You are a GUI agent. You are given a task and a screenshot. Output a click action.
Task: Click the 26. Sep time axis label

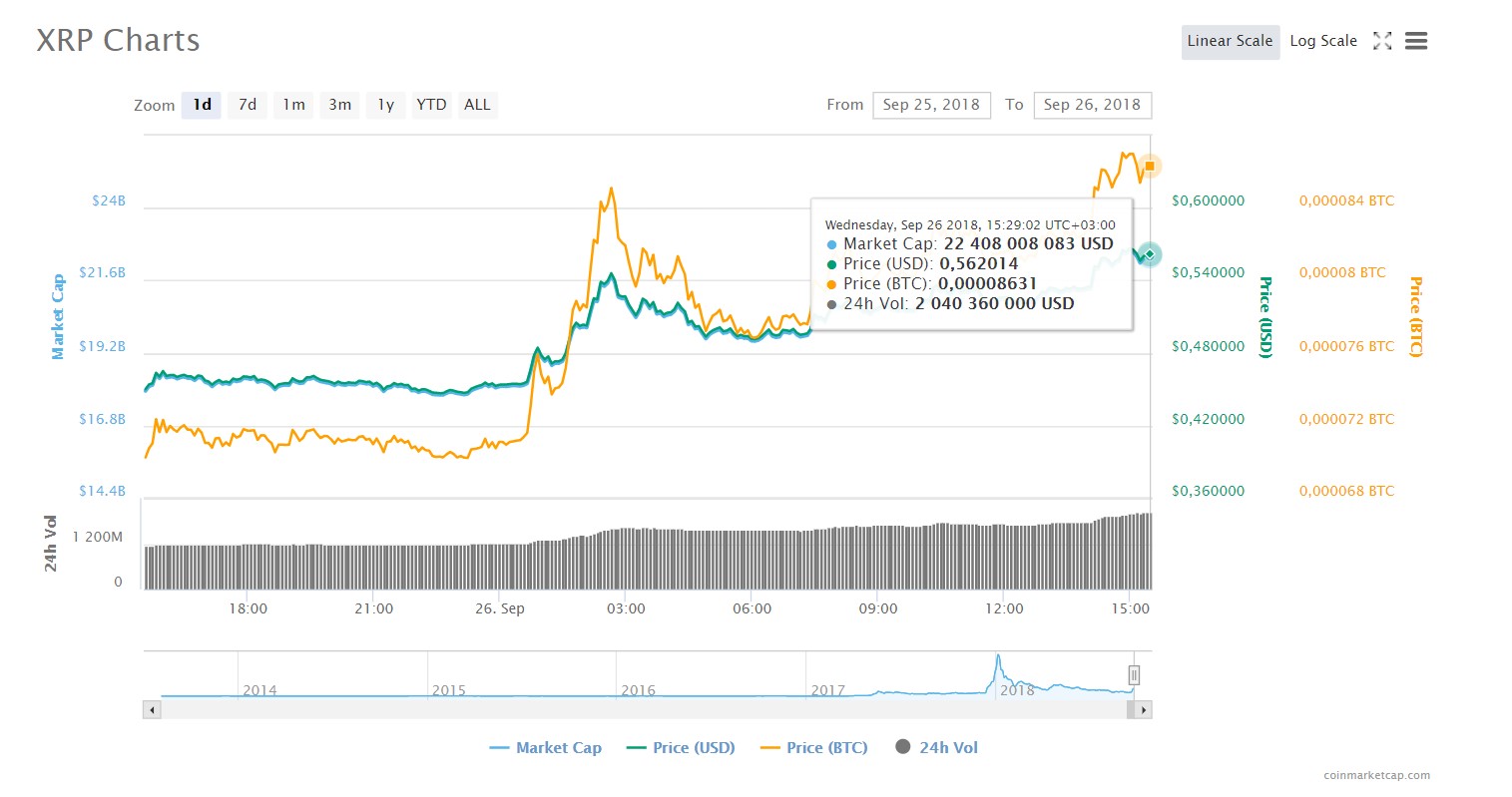(x=500, y=608)
